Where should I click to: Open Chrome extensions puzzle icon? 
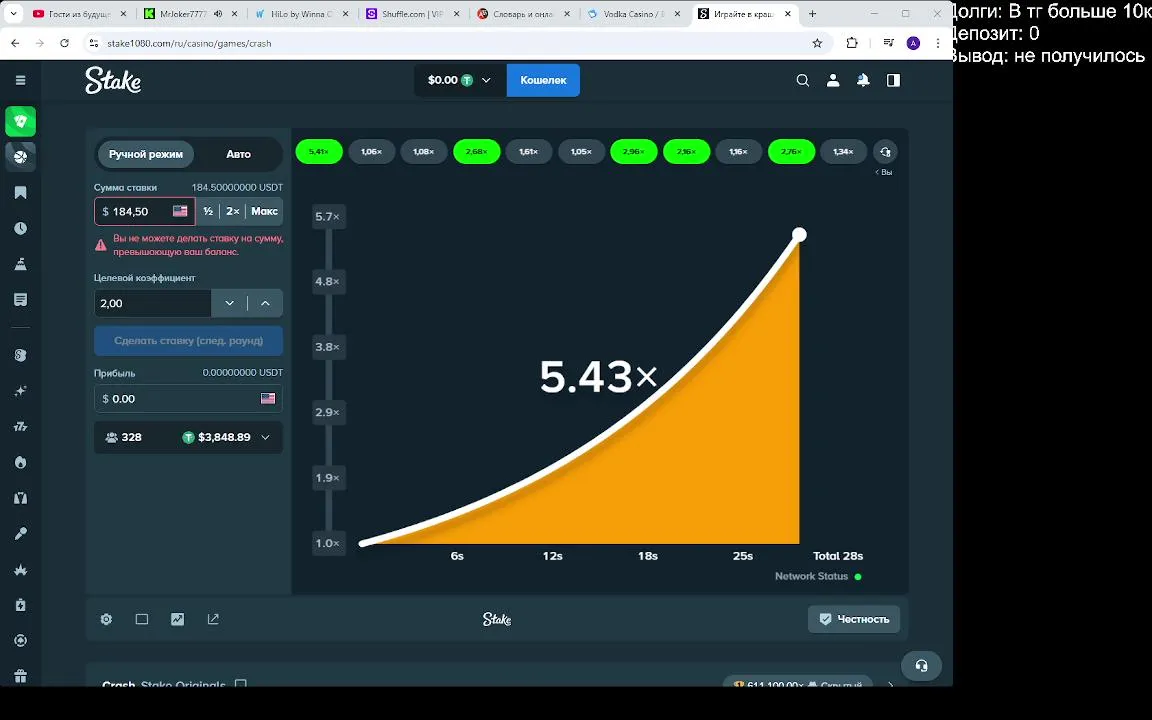(x=852, y=43)
